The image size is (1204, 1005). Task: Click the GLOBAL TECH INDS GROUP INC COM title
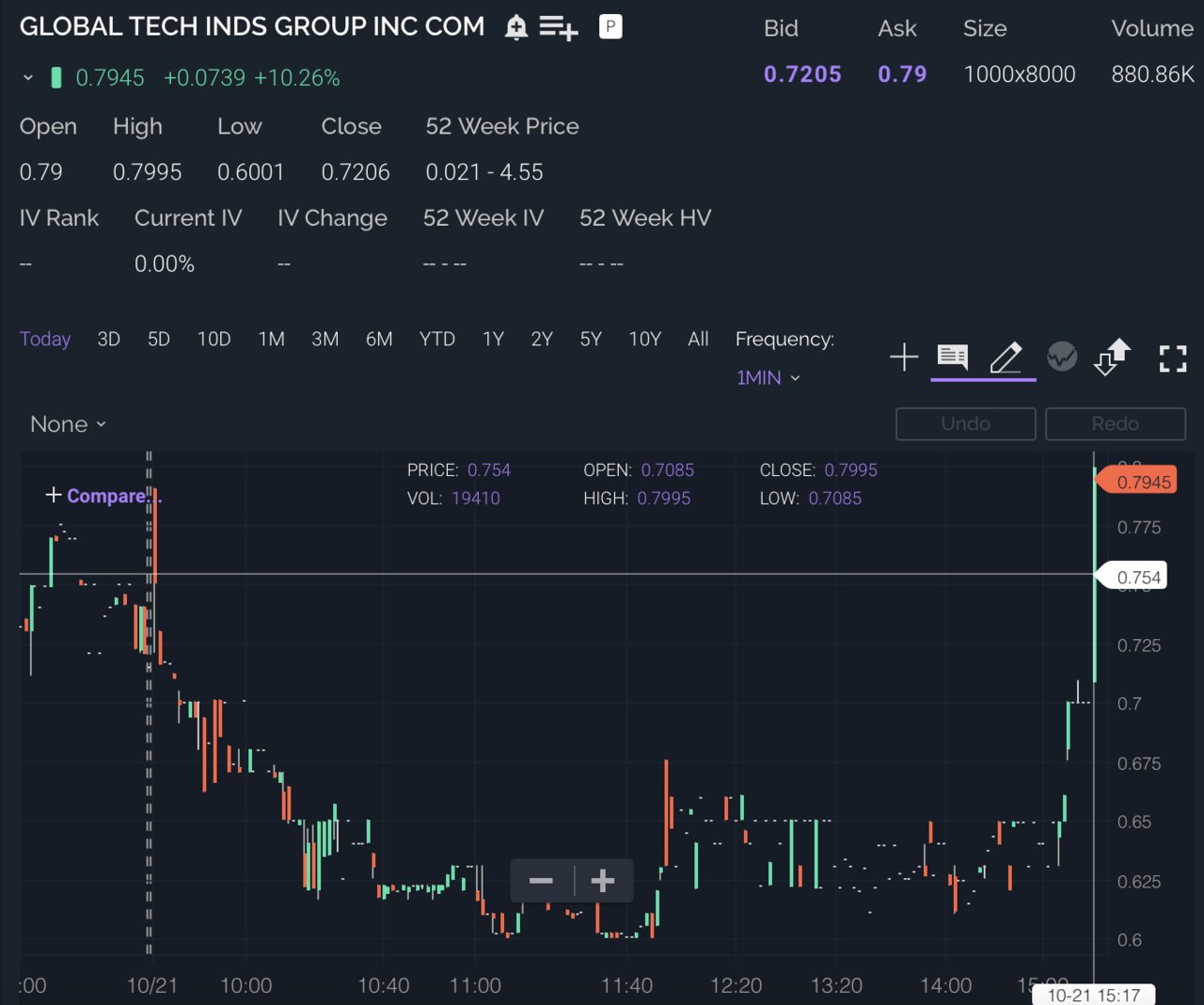click(x=252, y=26)
